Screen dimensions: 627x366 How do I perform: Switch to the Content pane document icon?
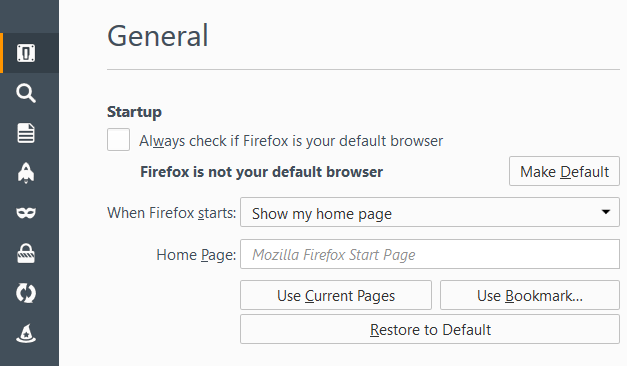(x=26, y=133)
